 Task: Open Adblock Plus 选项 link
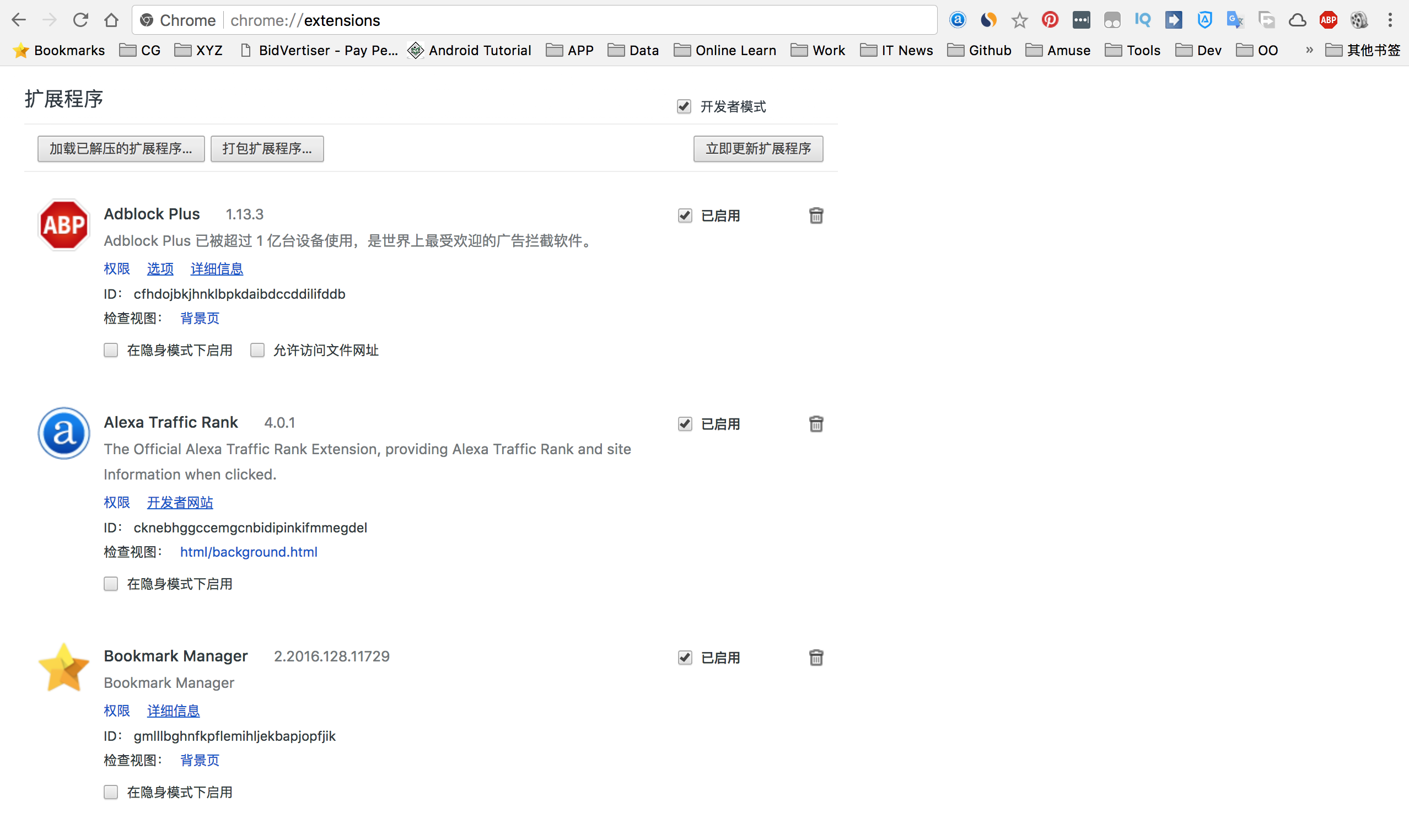pyautogui.click(x=160, y=269)
